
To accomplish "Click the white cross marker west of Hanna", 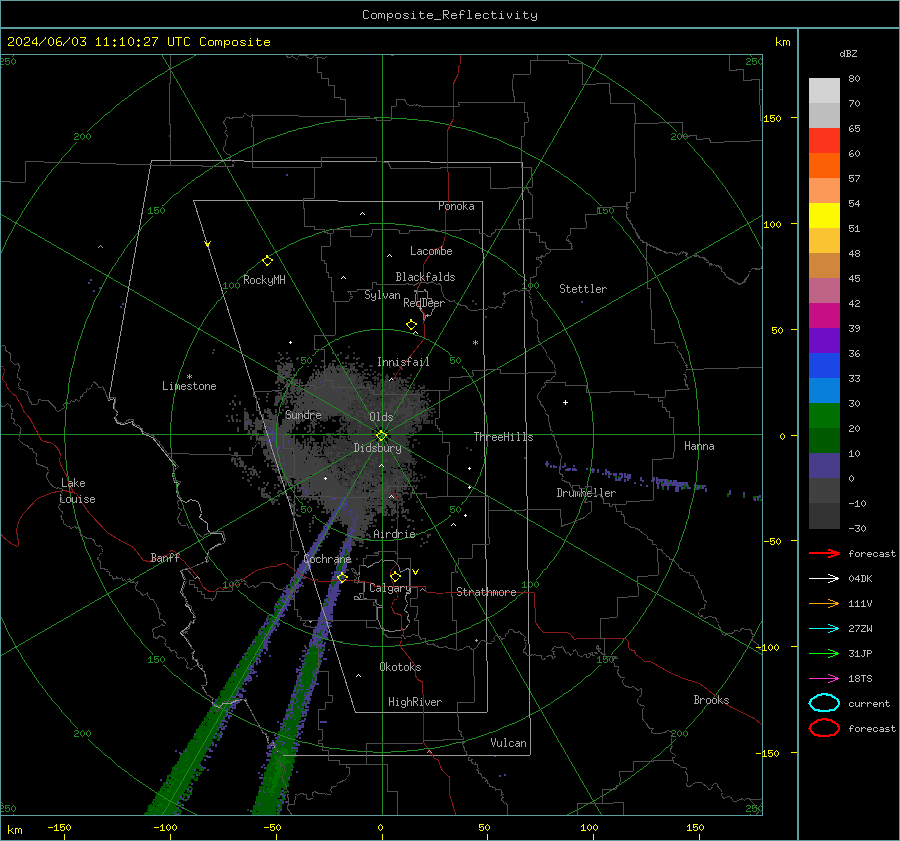I will 565,402.
